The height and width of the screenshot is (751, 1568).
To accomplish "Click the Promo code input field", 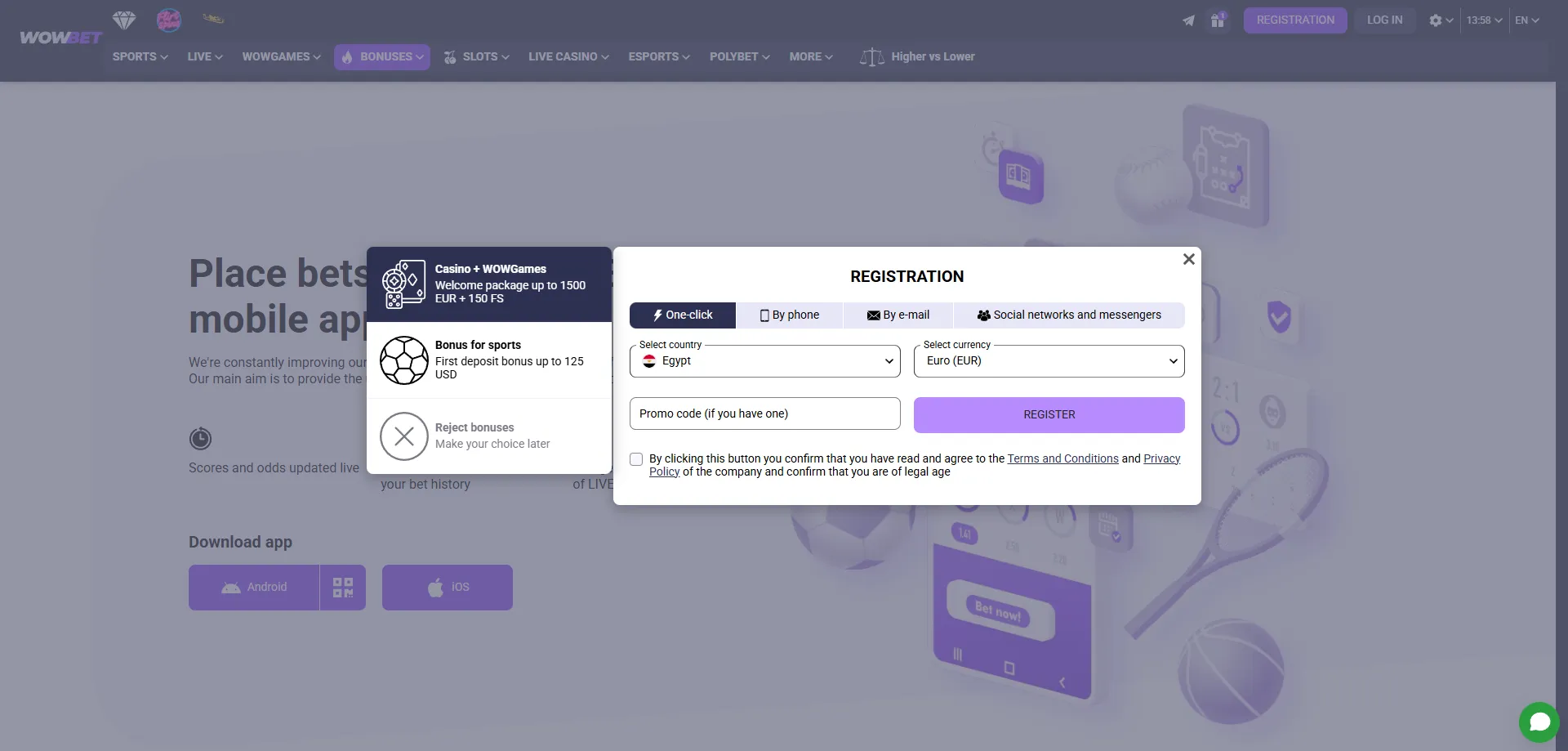I will (765, 414).
